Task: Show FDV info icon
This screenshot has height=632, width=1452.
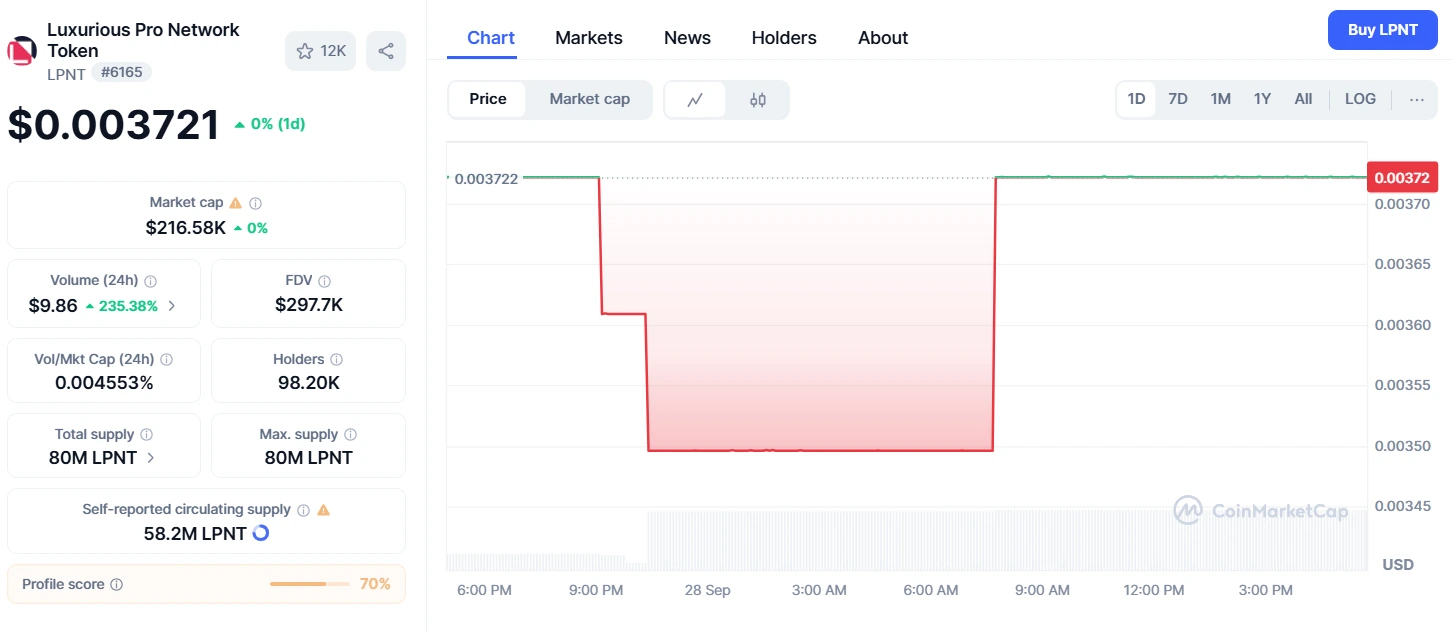Action: point(325,281)
